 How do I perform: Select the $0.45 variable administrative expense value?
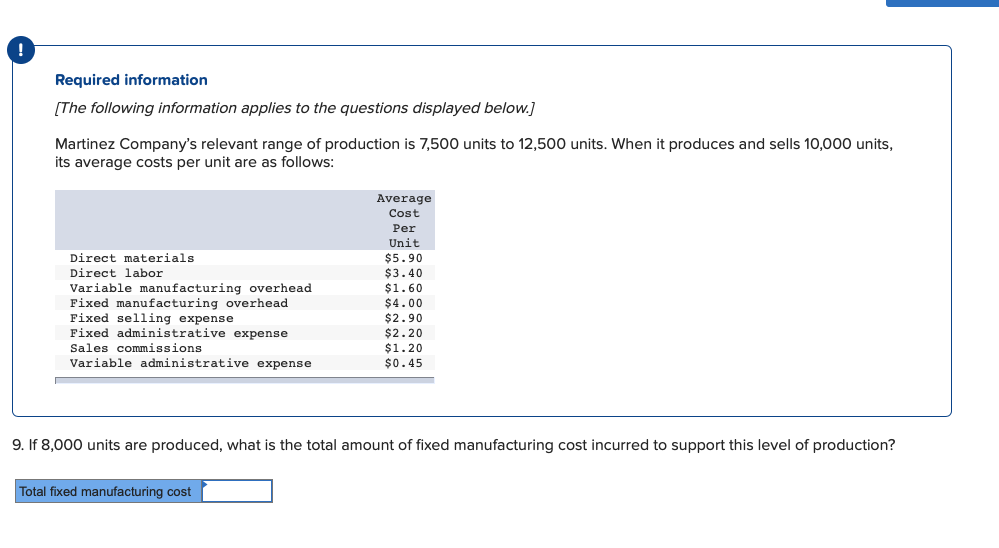403,363
